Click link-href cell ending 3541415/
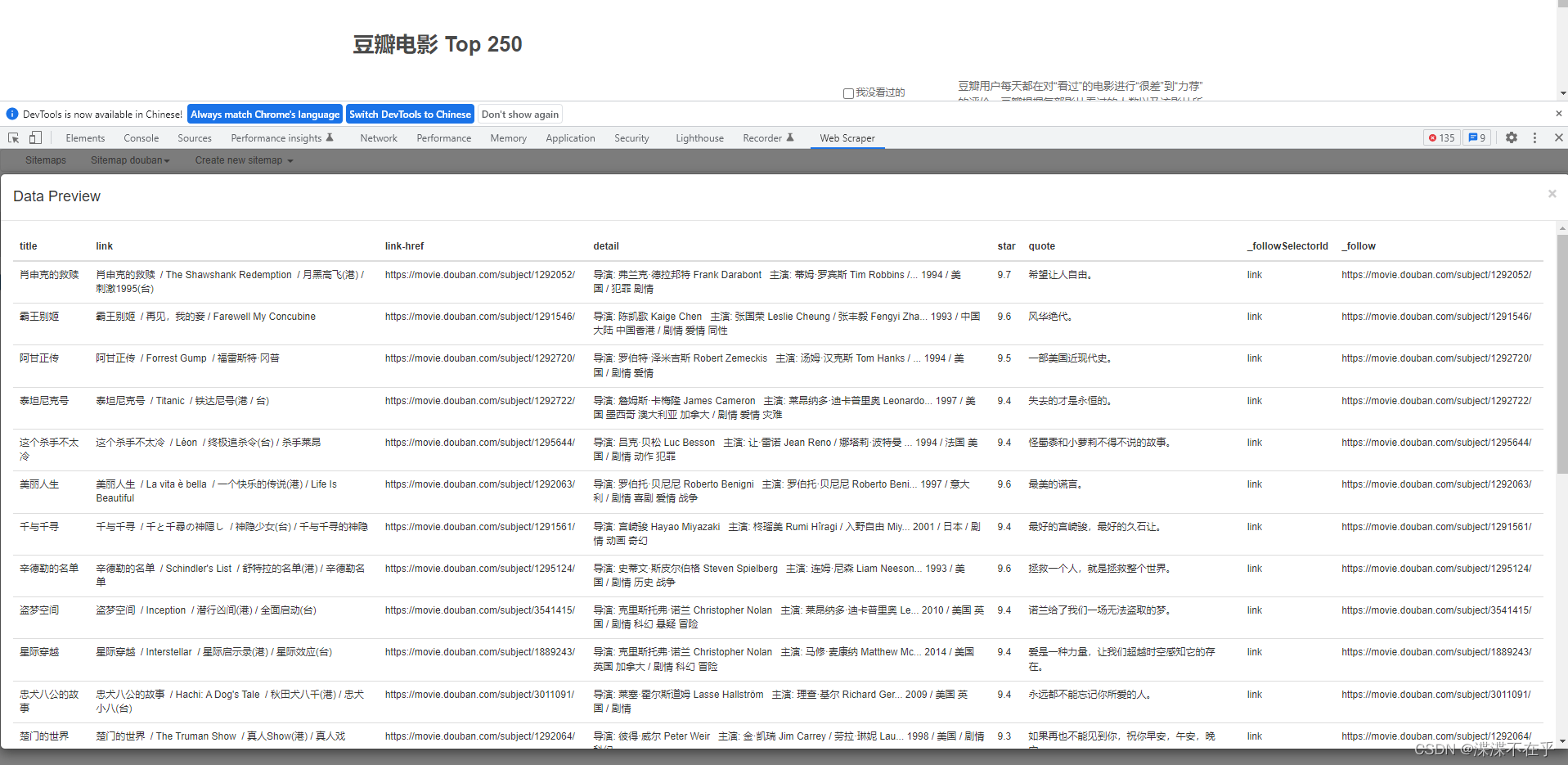 pos(480,610)
